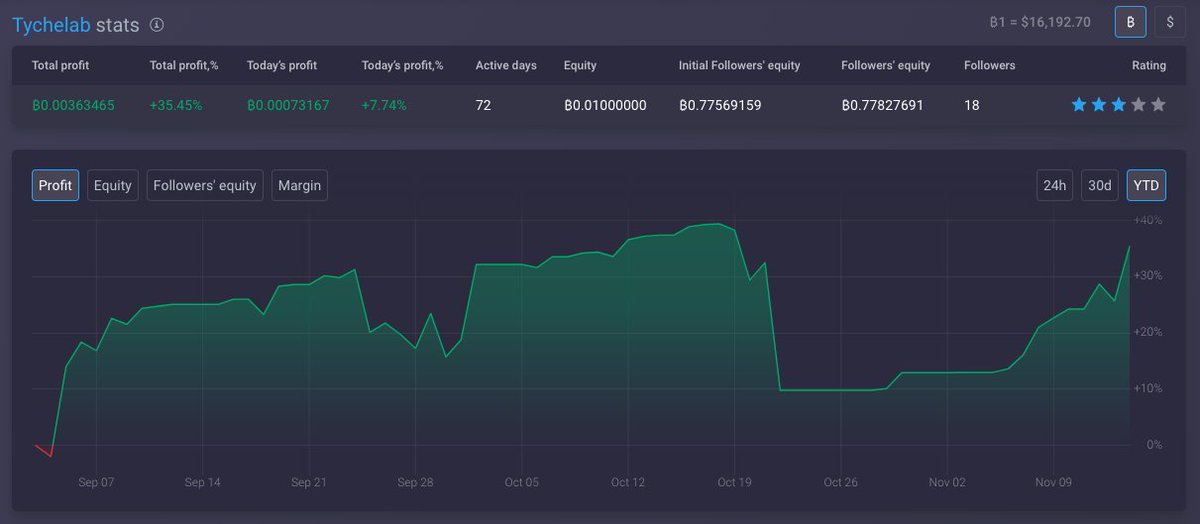The image size is (1200, 524).
Task: Click the Followers count 18
Action: [x=972, y=105]
